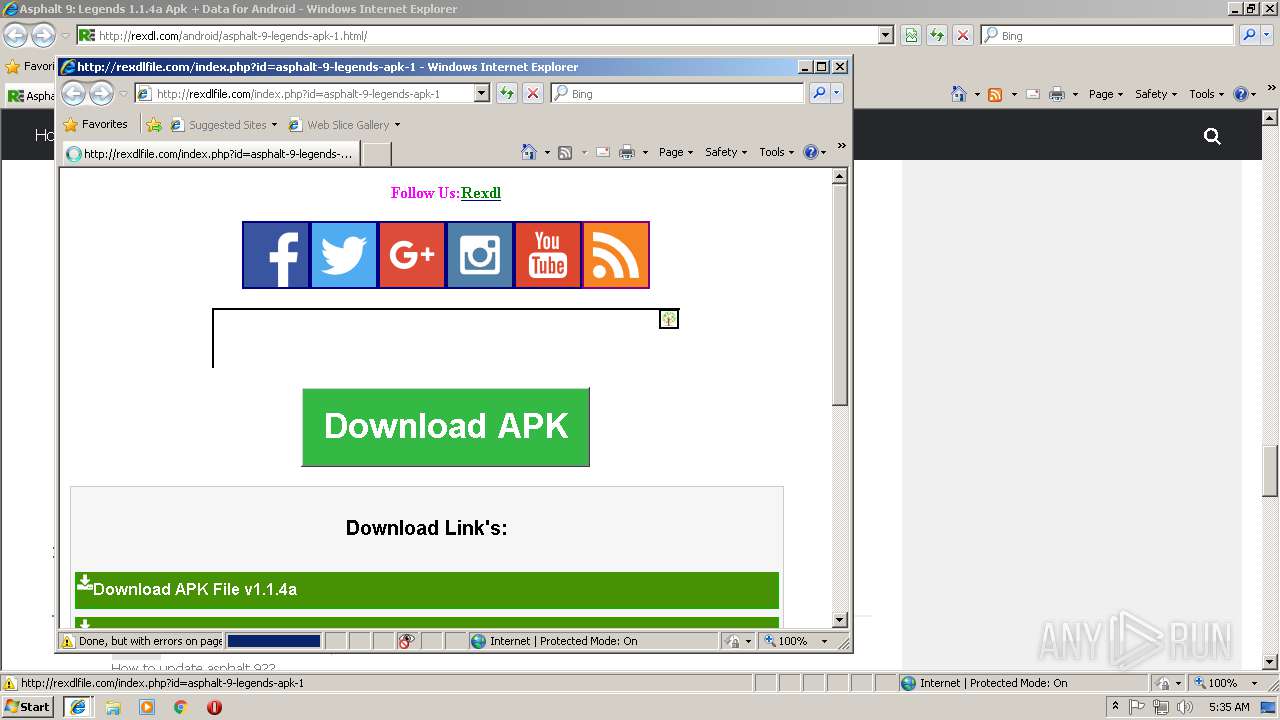This screenshot has width=1280, height=720.
Task: Open the Instagram social icon
Action: click(480, 255)
